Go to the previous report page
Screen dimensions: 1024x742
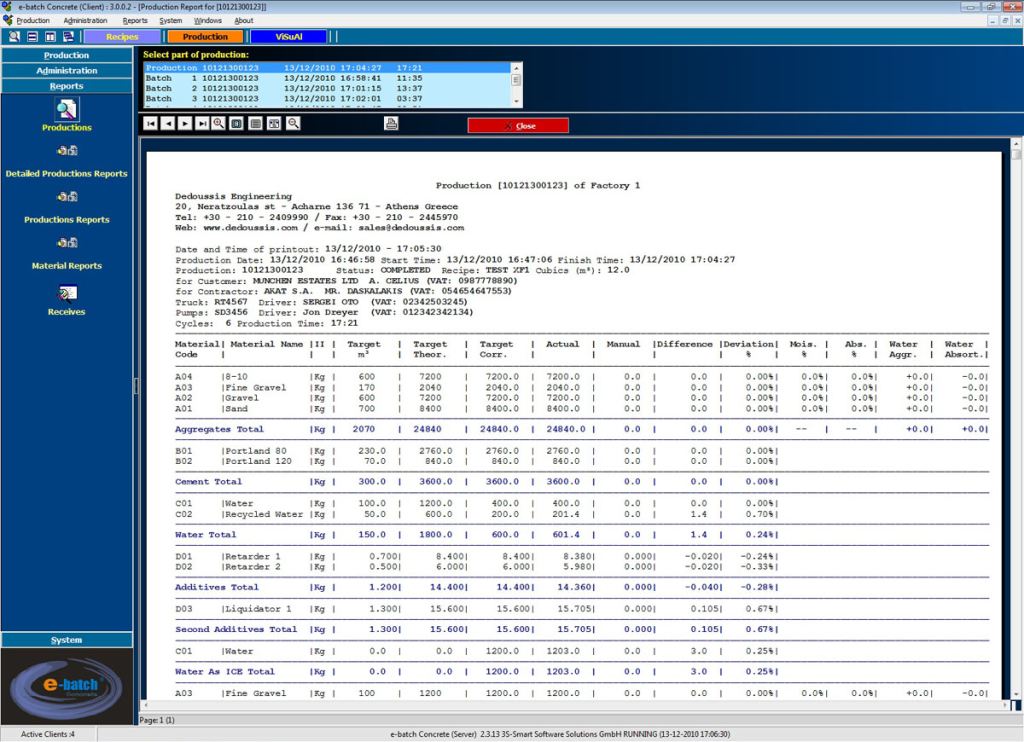click(x=168, y=123)
